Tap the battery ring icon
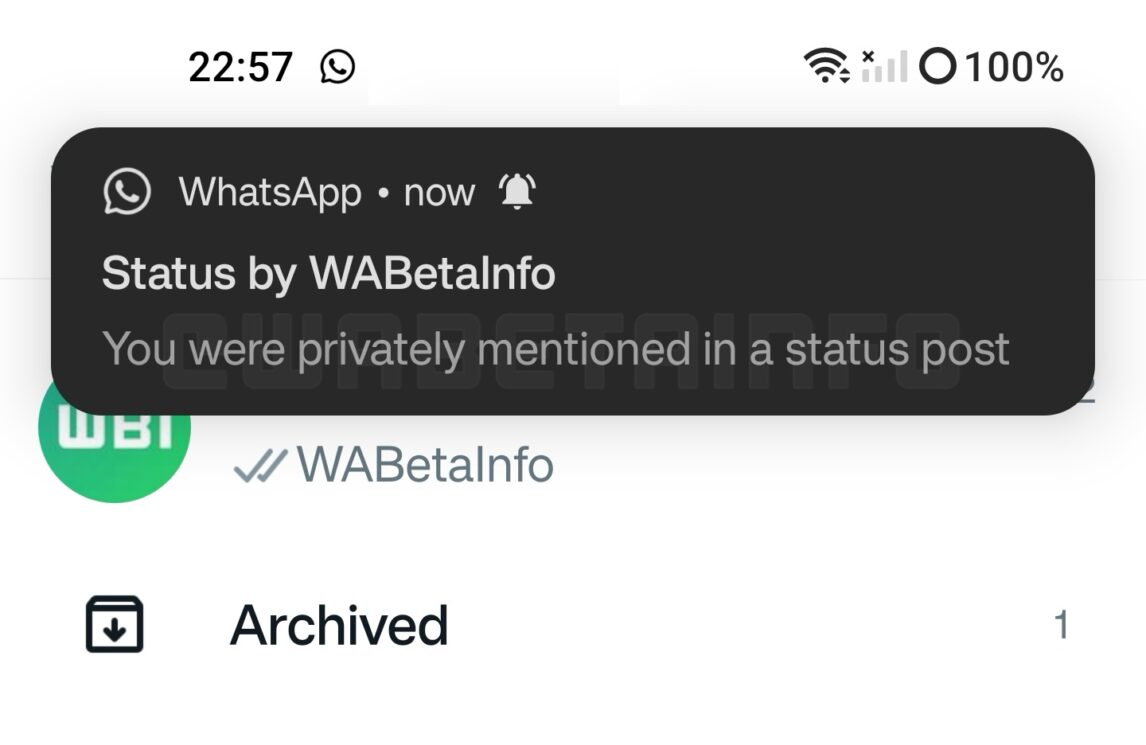Image resolution: width=1146 pixels, height=745 pixels. pyautogui.click(x=937, y=67)
